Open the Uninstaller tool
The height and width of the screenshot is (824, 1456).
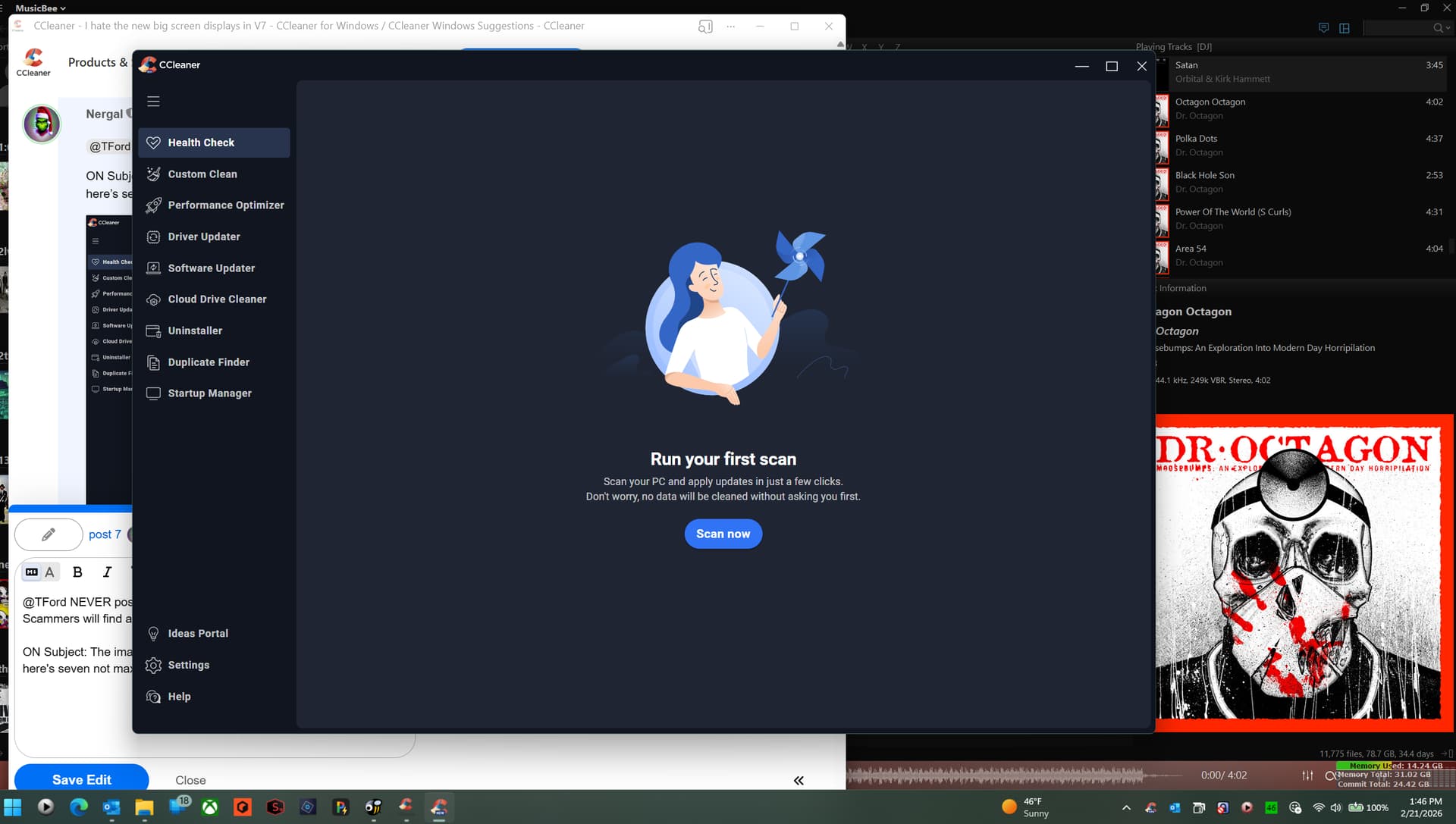click(x=195, y=331)
